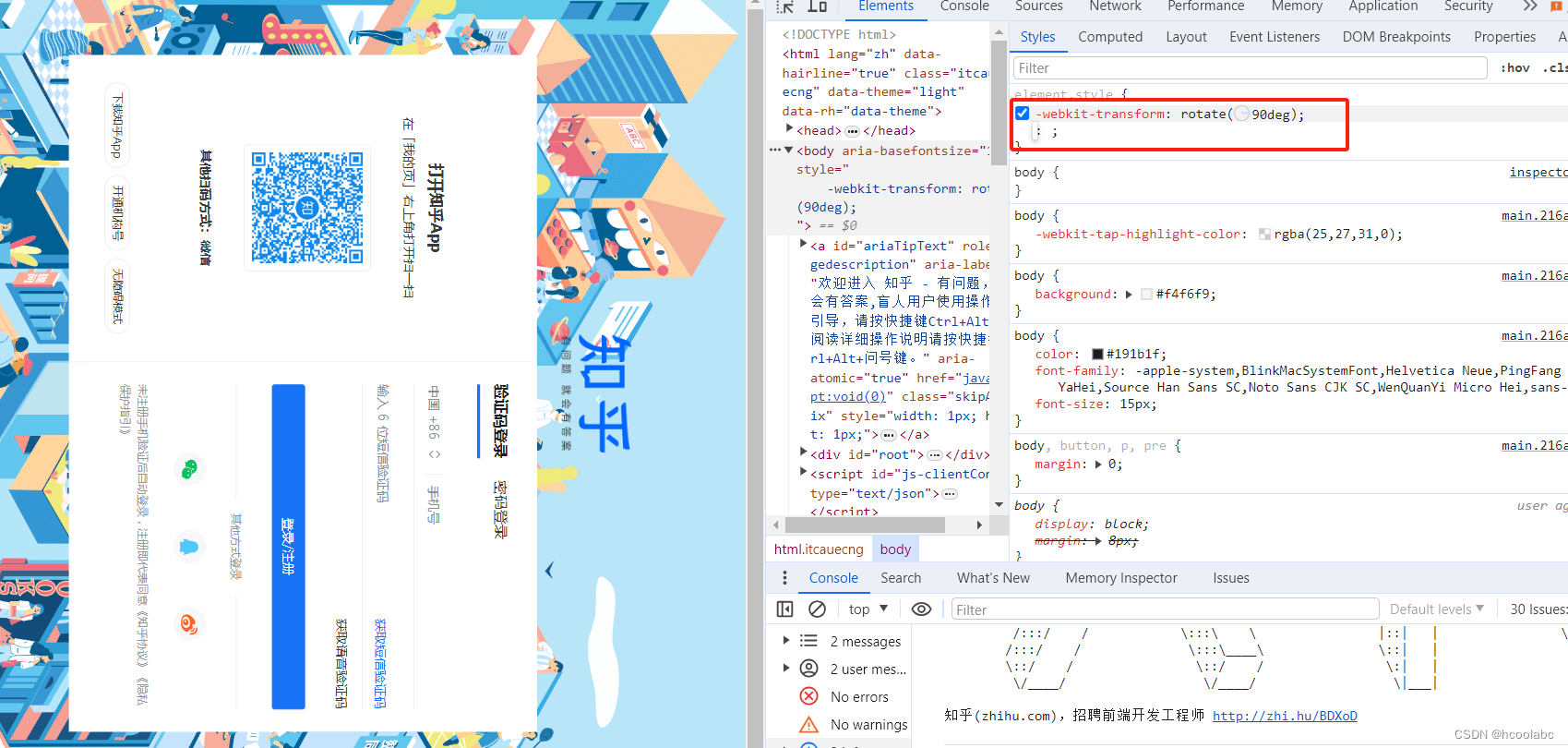Show more DevTools tabs with chevron

pyautogui.click(x=1530, y=6)
